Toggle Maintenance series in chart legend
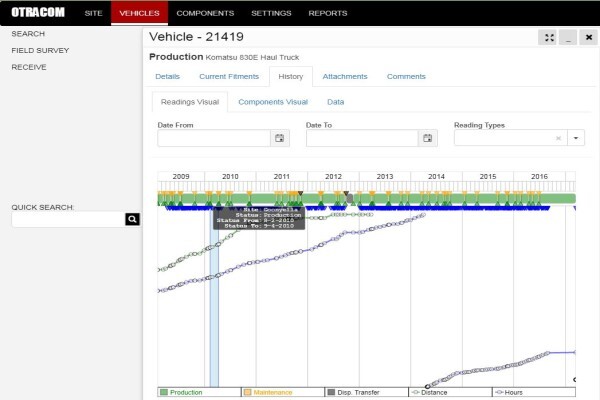The image size is (600, 400). pyautogui.click(x=283, y=392)
